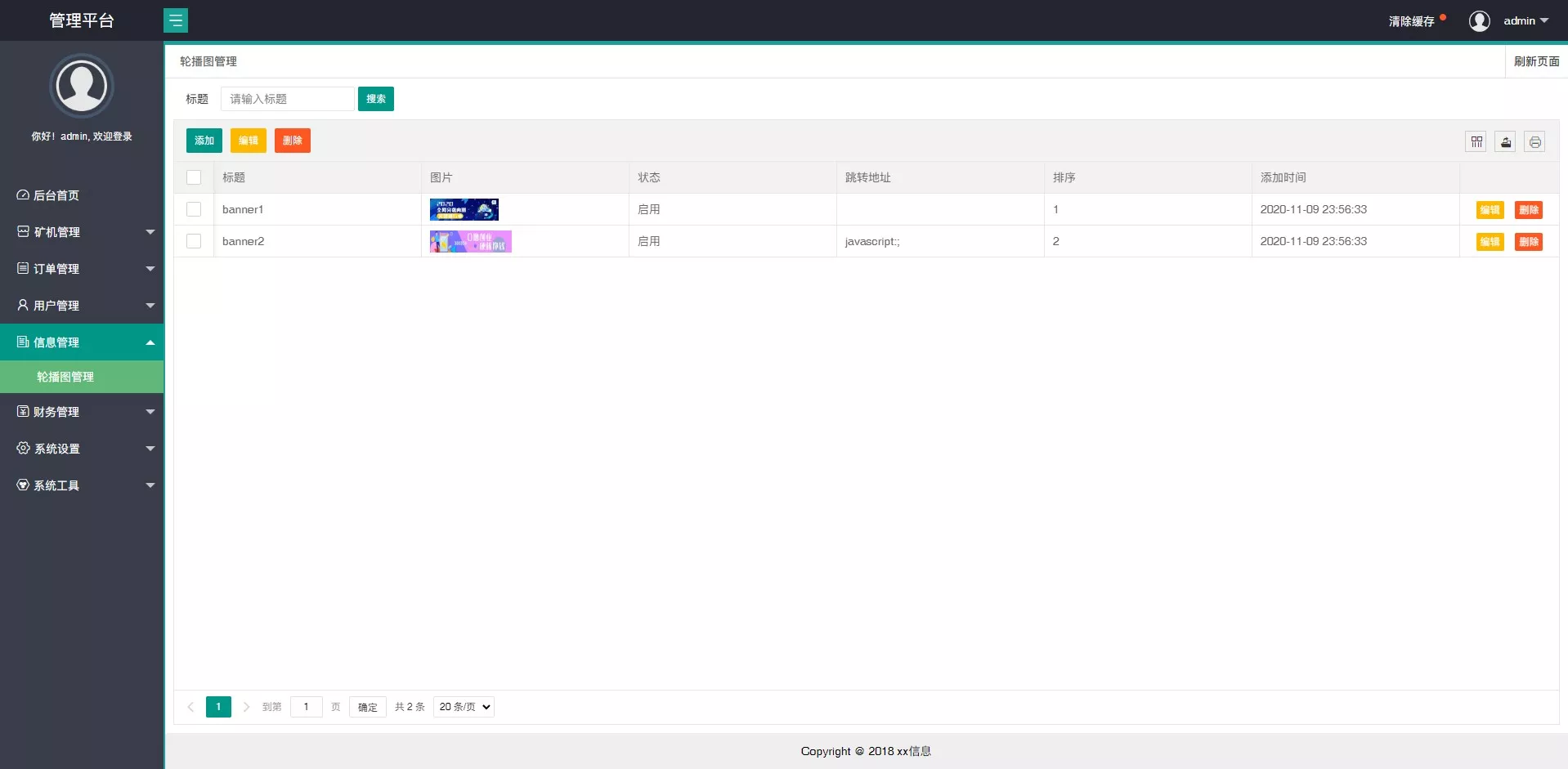This screenshot has height=769, width=1568.
Task: Click the 订单管理 sidebar icon
Action: (22, 268)
